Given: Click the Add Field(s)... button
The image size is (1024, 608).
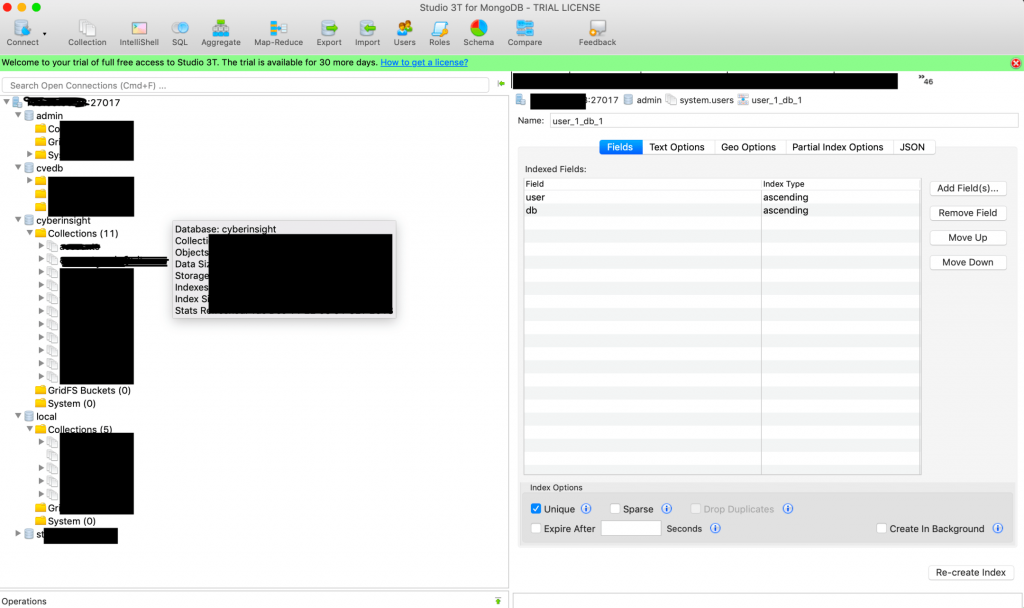Looking at the screenshot, I should 967,188.
